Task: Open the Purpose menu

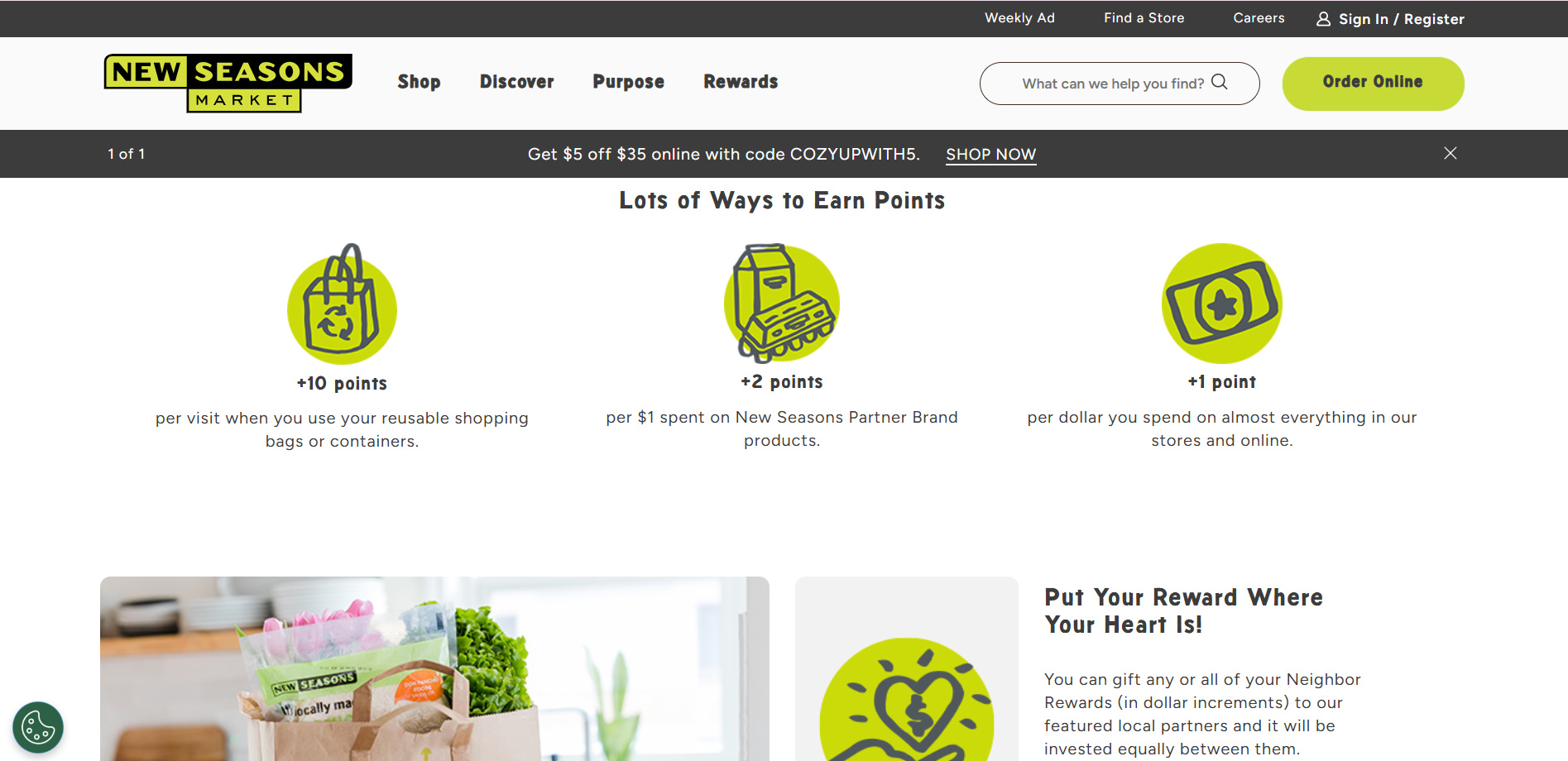Action: [x=629, y=82]
